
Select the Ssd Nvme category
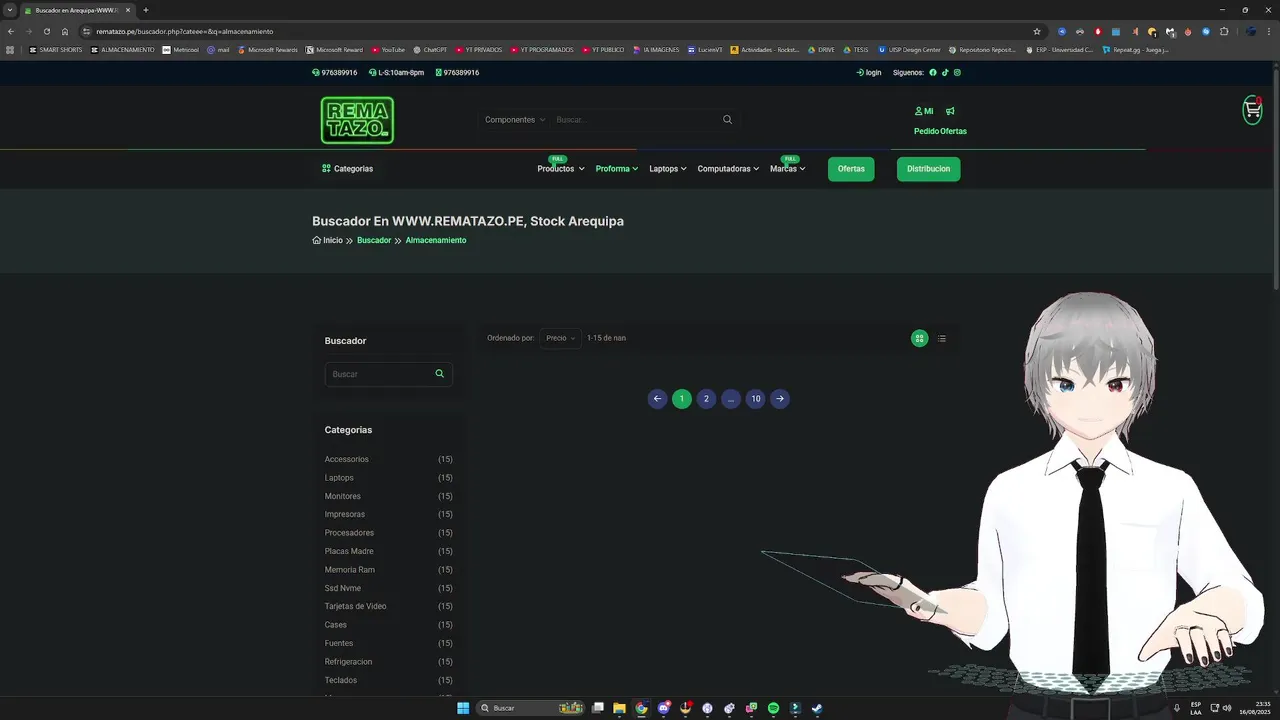343,588
